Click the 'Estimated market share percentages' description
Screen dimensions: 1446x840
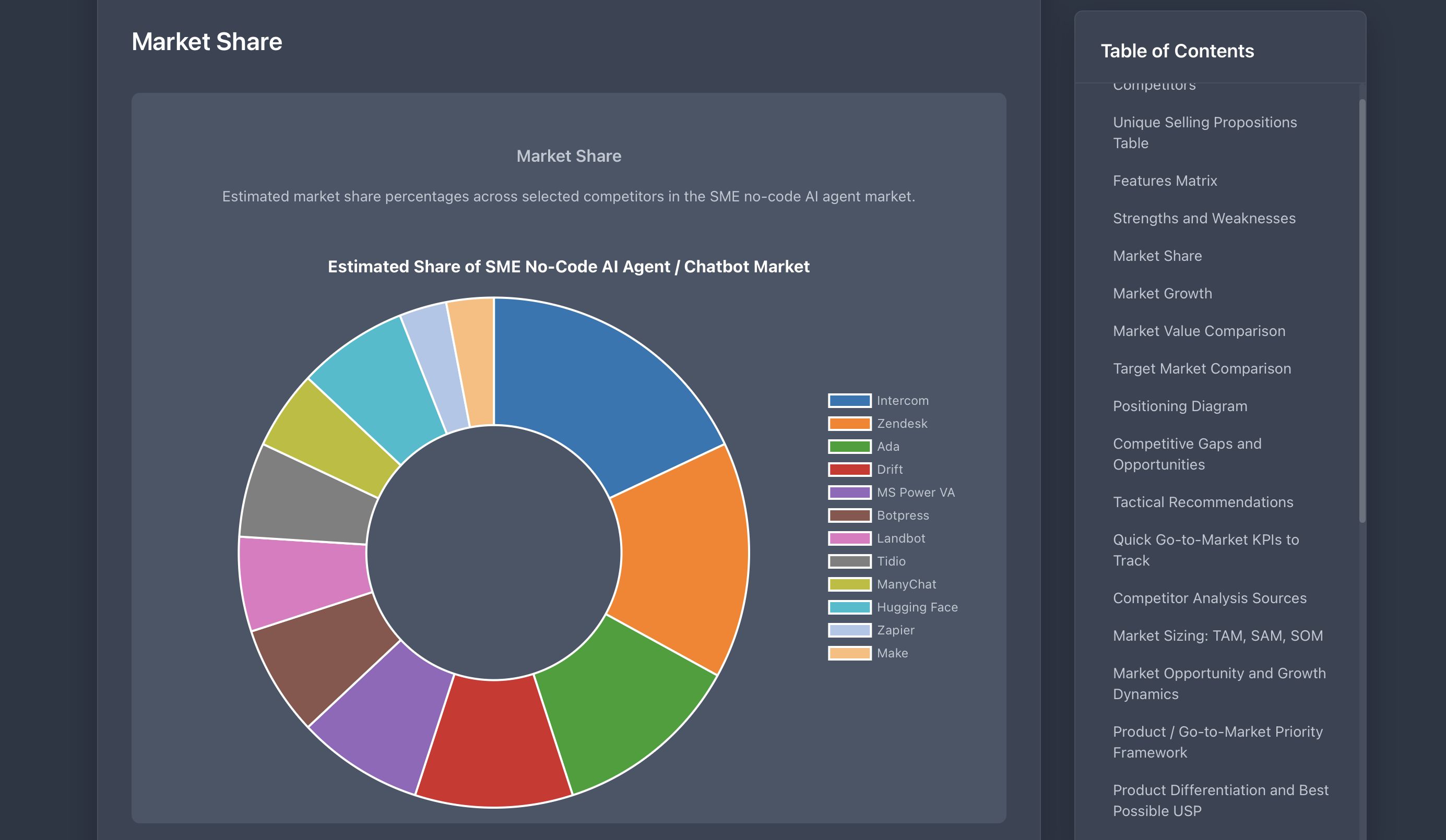[568, 197]
